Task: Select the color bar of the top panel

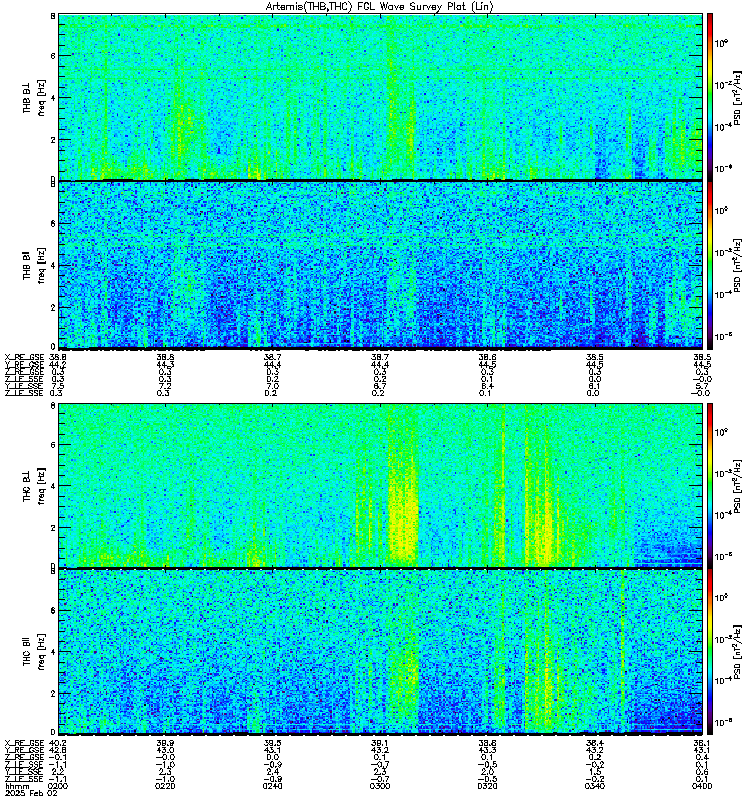Action: click(710, 97)
